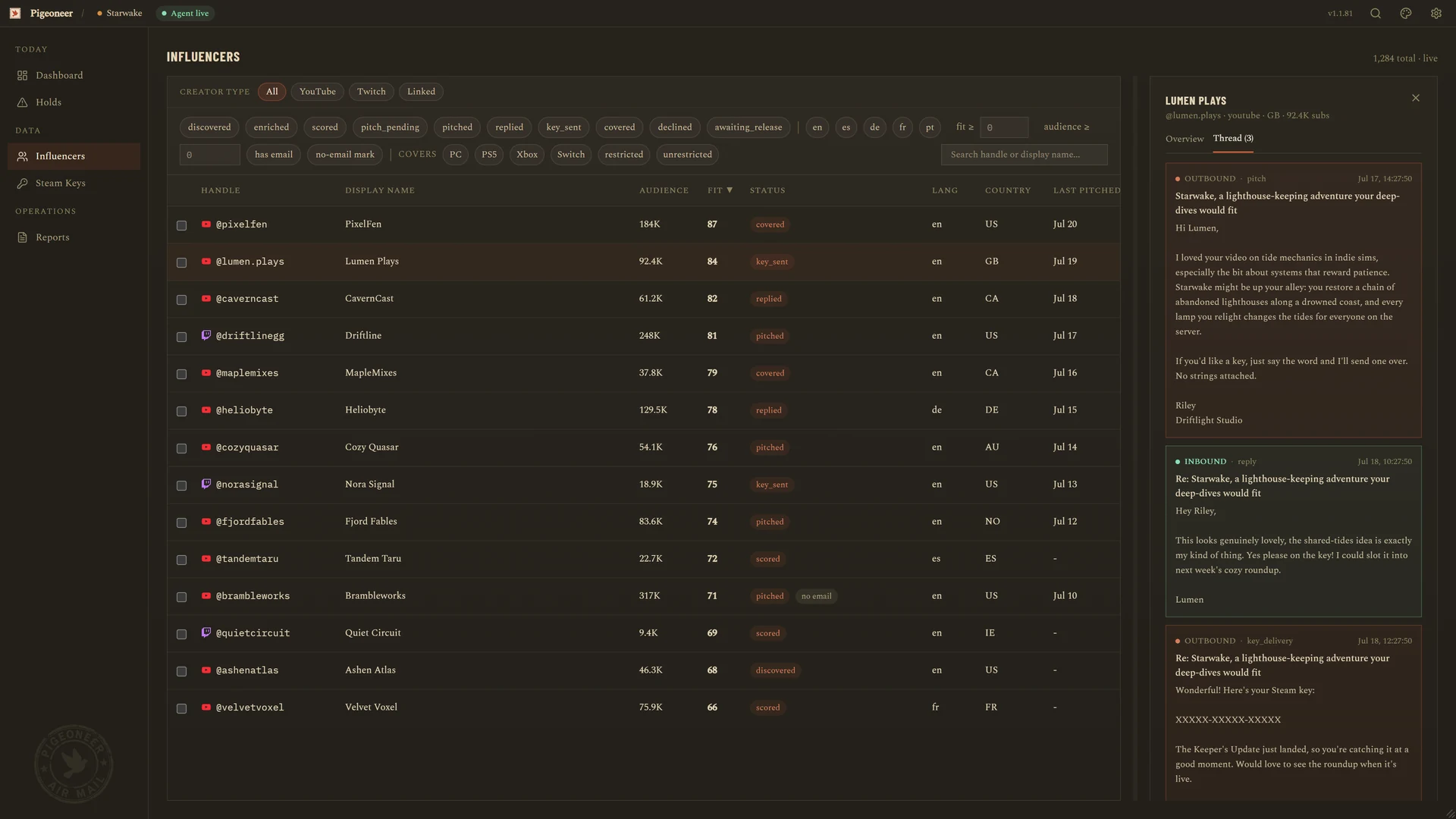
Task: Click the audience minimum input field
Action: point(210,155)
